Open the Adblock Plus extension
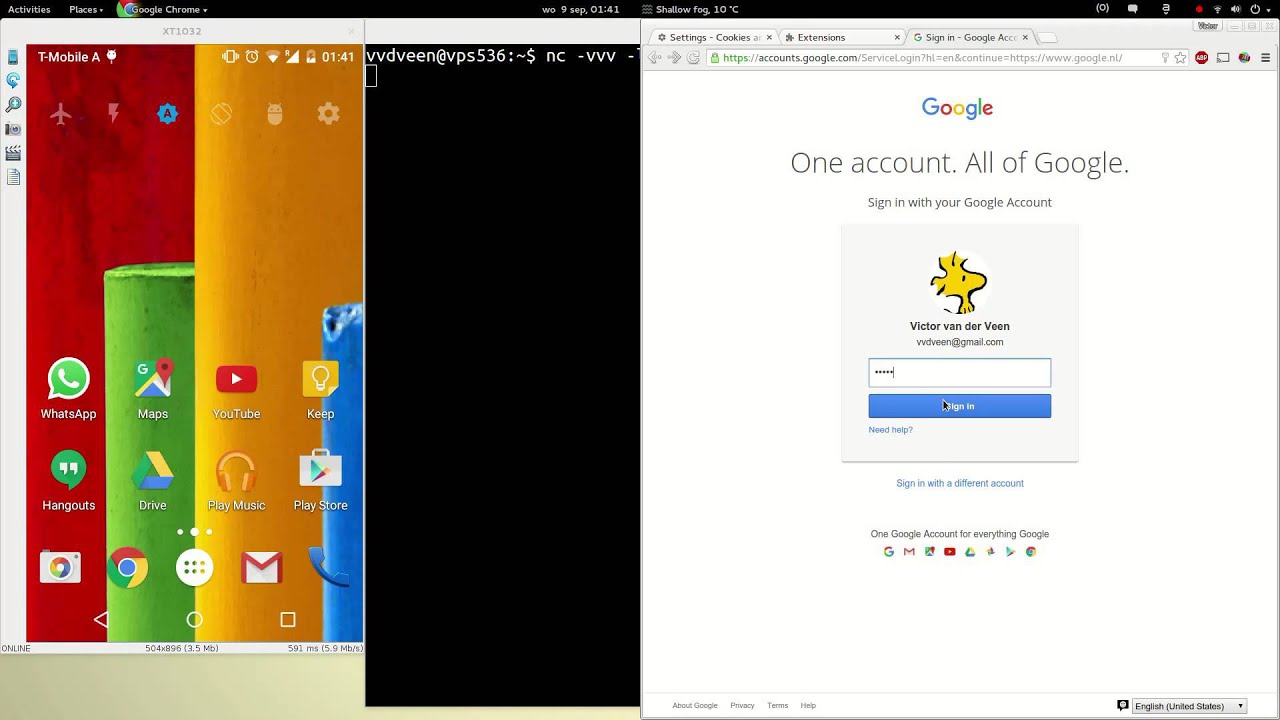Viewport: 1280px width, 720px height. click(x=1202, y=58)
